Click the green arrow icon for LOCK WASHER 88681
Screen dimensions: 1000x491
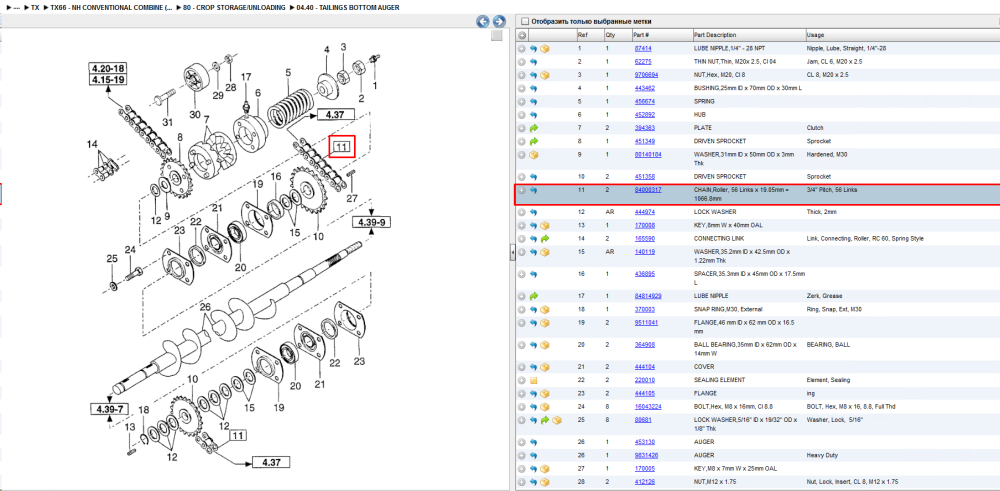545,420
